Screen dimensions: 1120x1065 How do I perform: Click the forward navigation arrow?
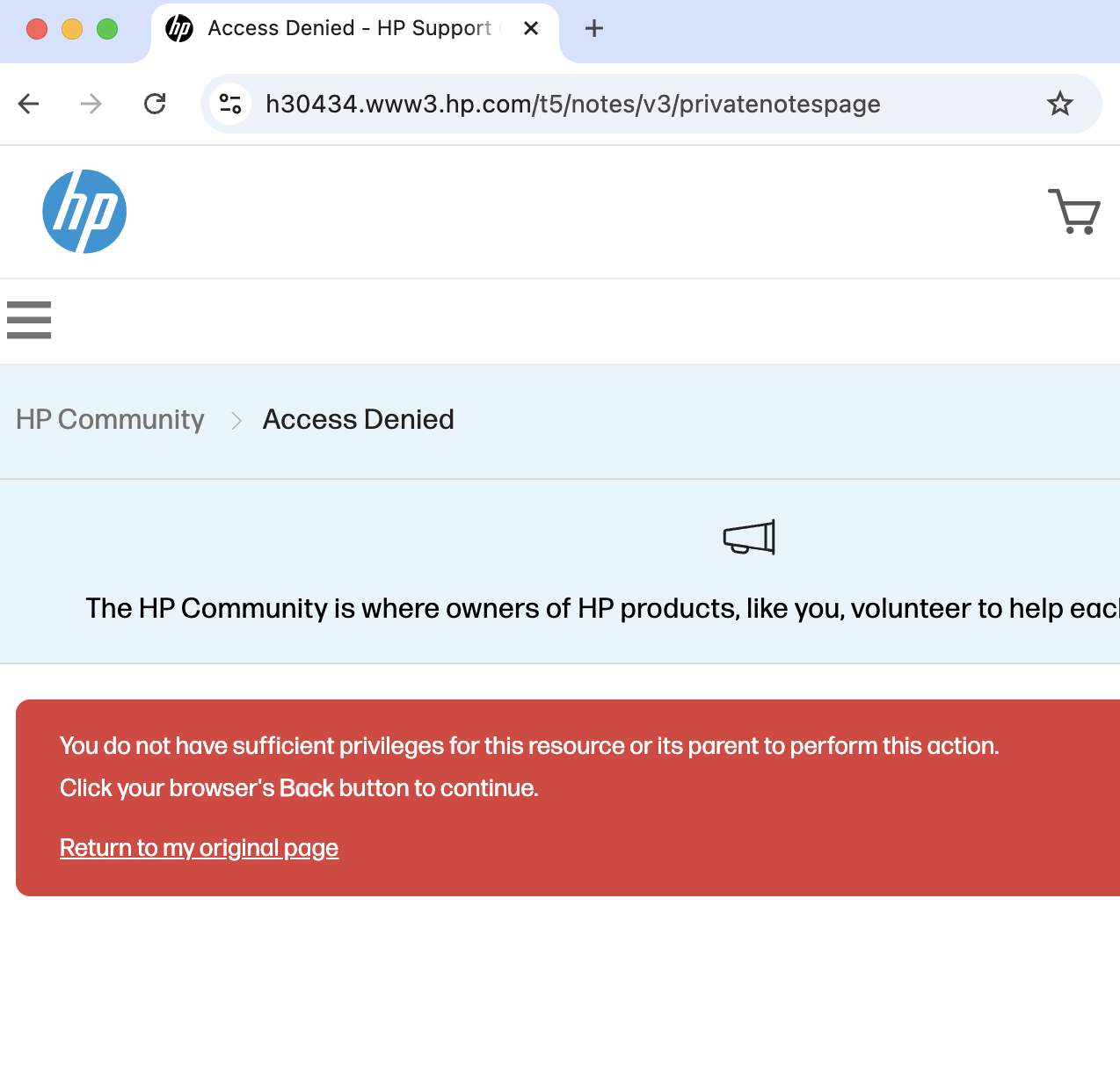coord(91,104)
